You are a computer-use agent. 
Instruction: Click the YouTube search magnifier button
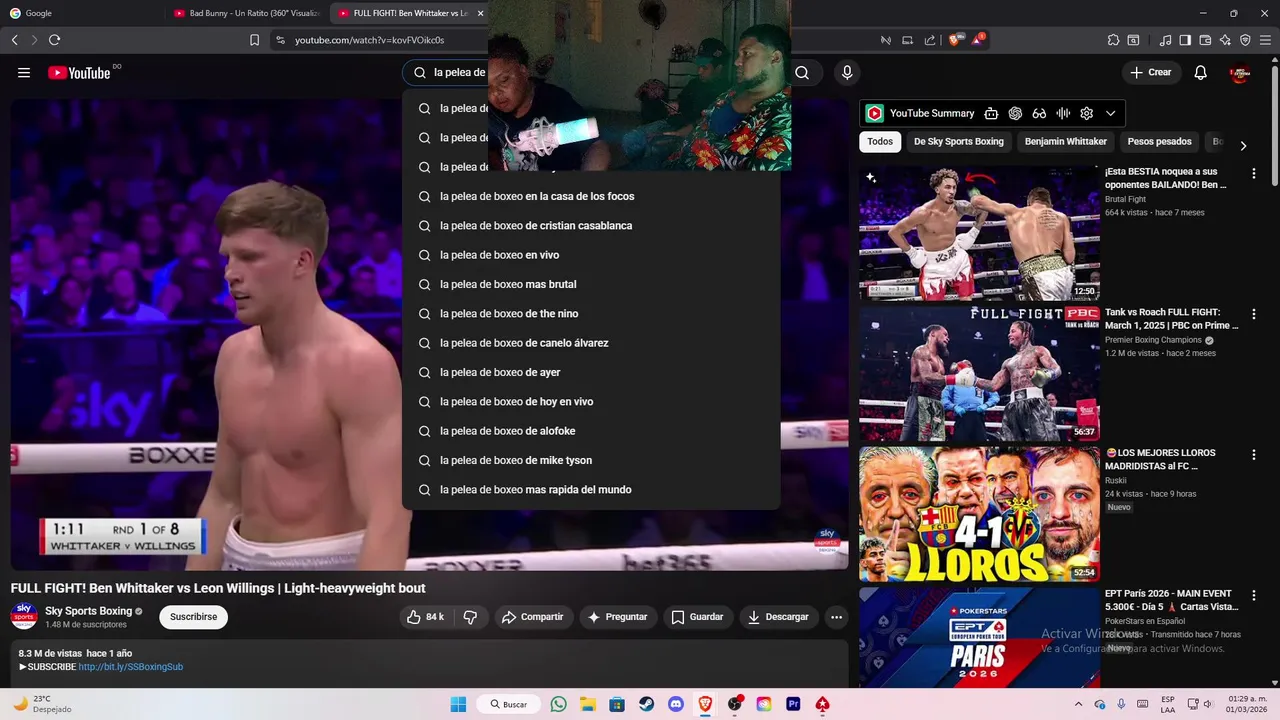point(802,73)
